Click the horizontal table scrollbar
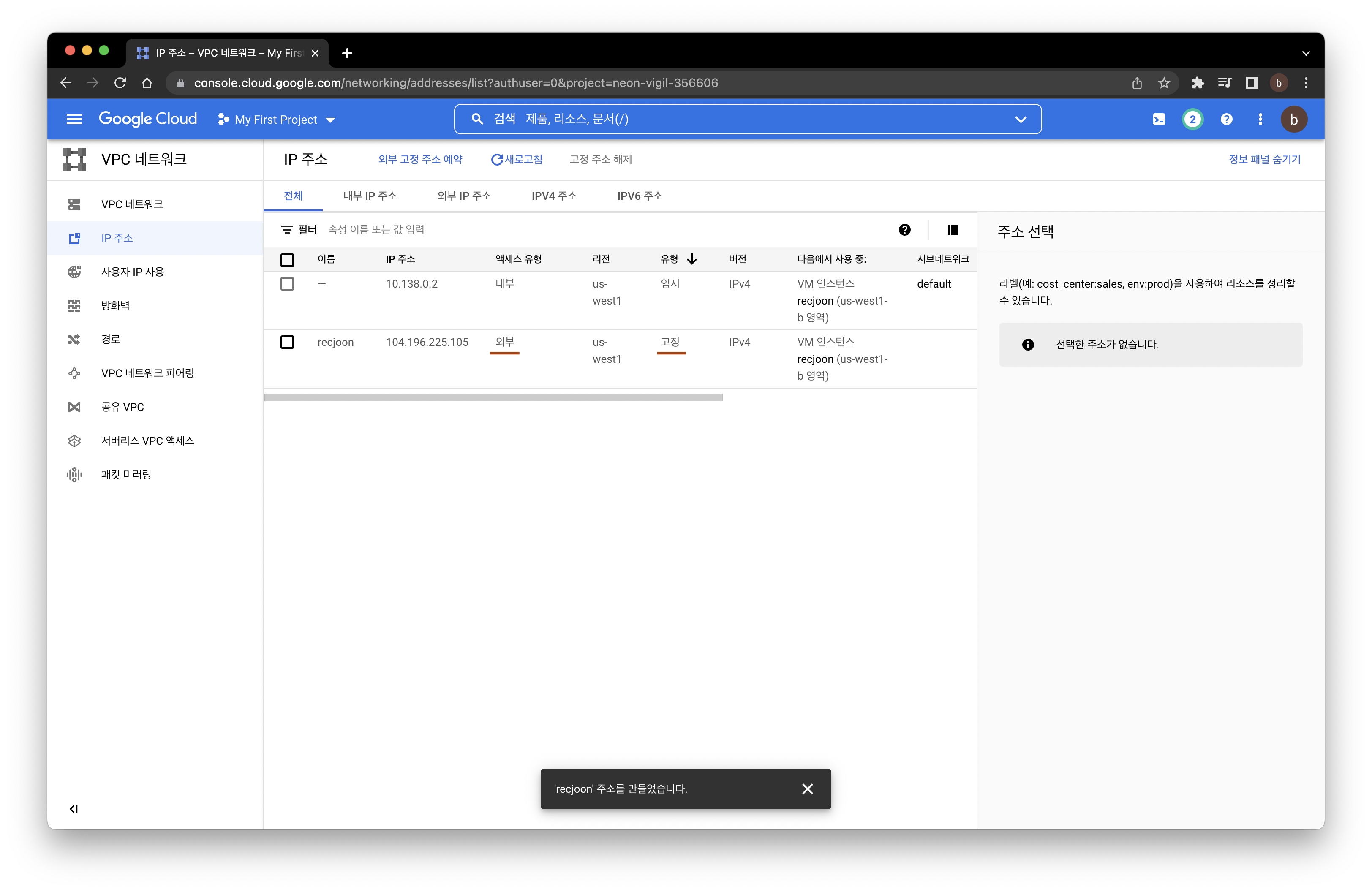The width and height of the screenshot is (1372, 892). (493, 397)
